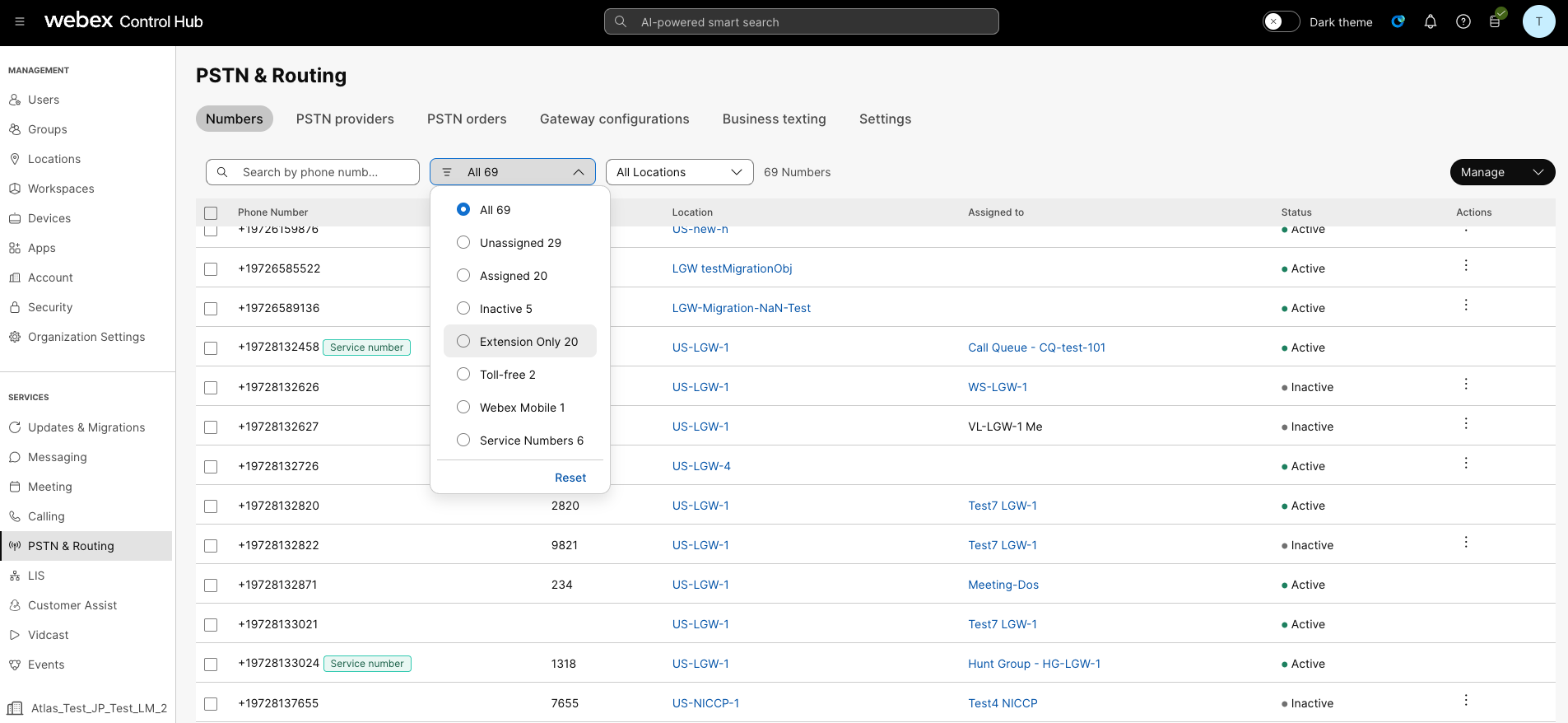Viewport: 1568px width, 723px height.
Task: Switch to Gateway configurations tab
Action: (615, 119)
